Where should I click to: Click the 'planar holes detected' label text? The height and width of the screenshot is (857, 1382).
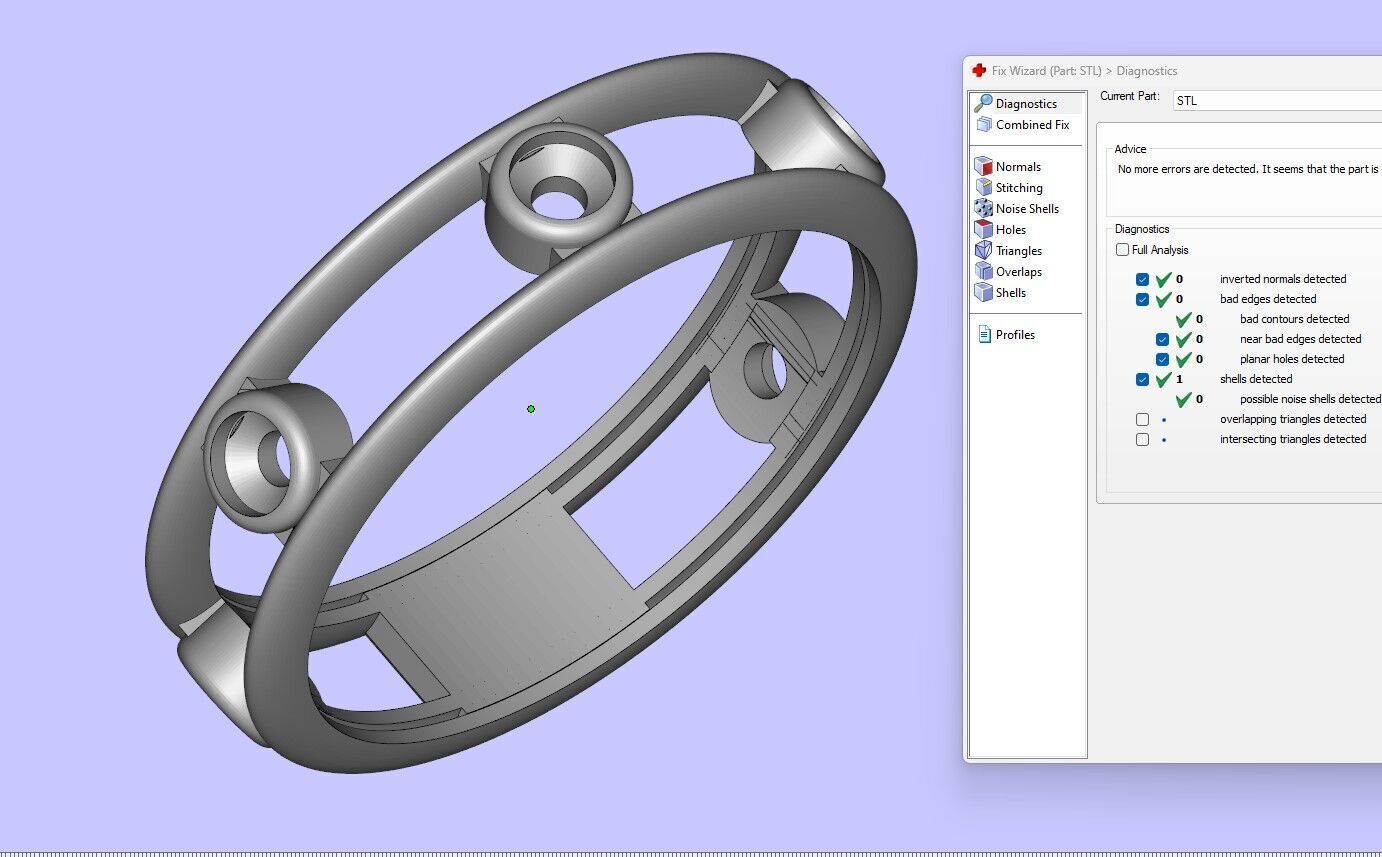pos(1292,359)
